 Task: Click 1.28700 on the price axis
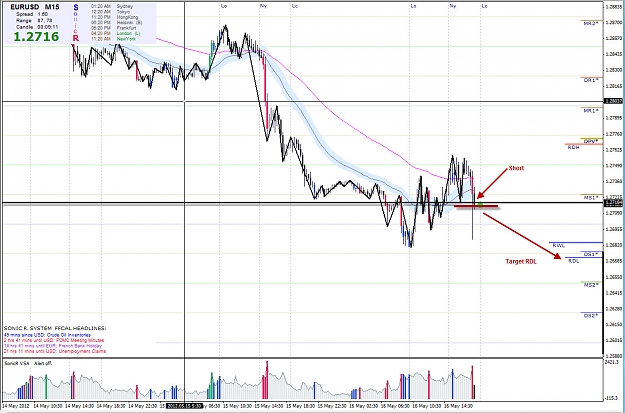pos(613,24)
